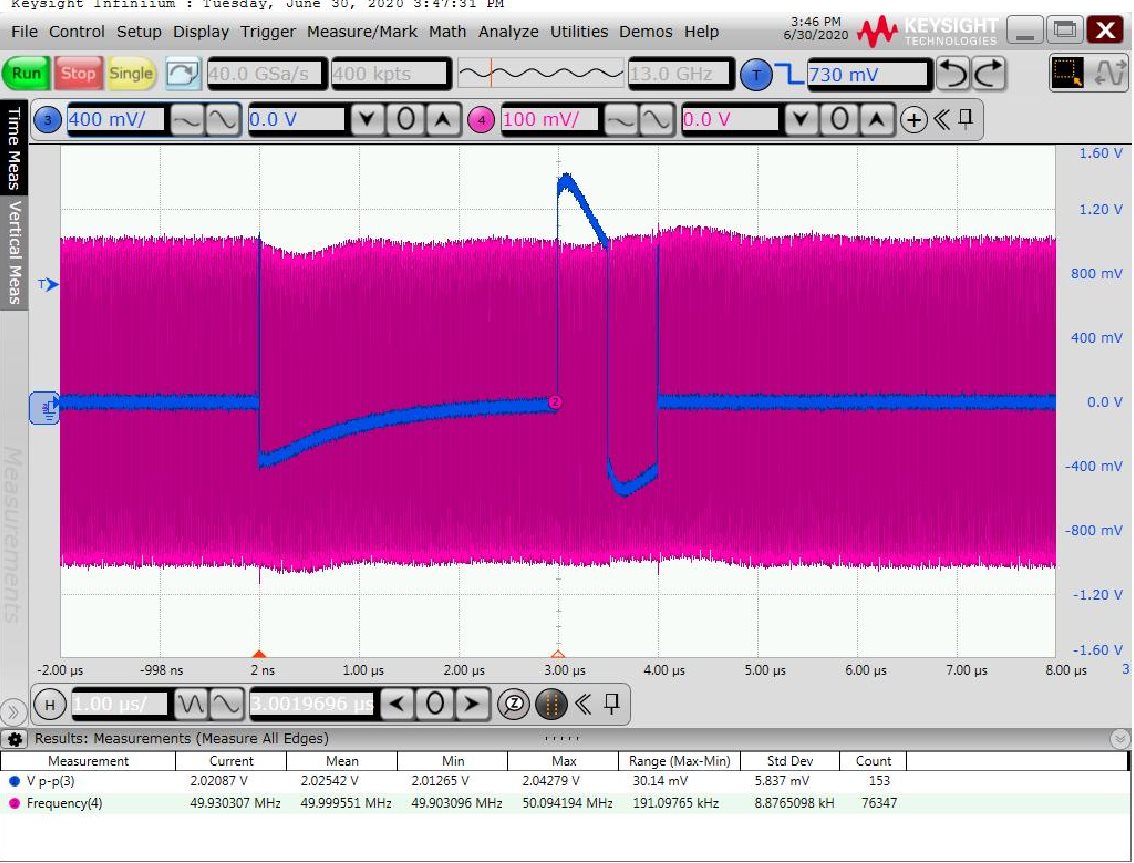Click channel 4 offset down arrow

point(801,119)
